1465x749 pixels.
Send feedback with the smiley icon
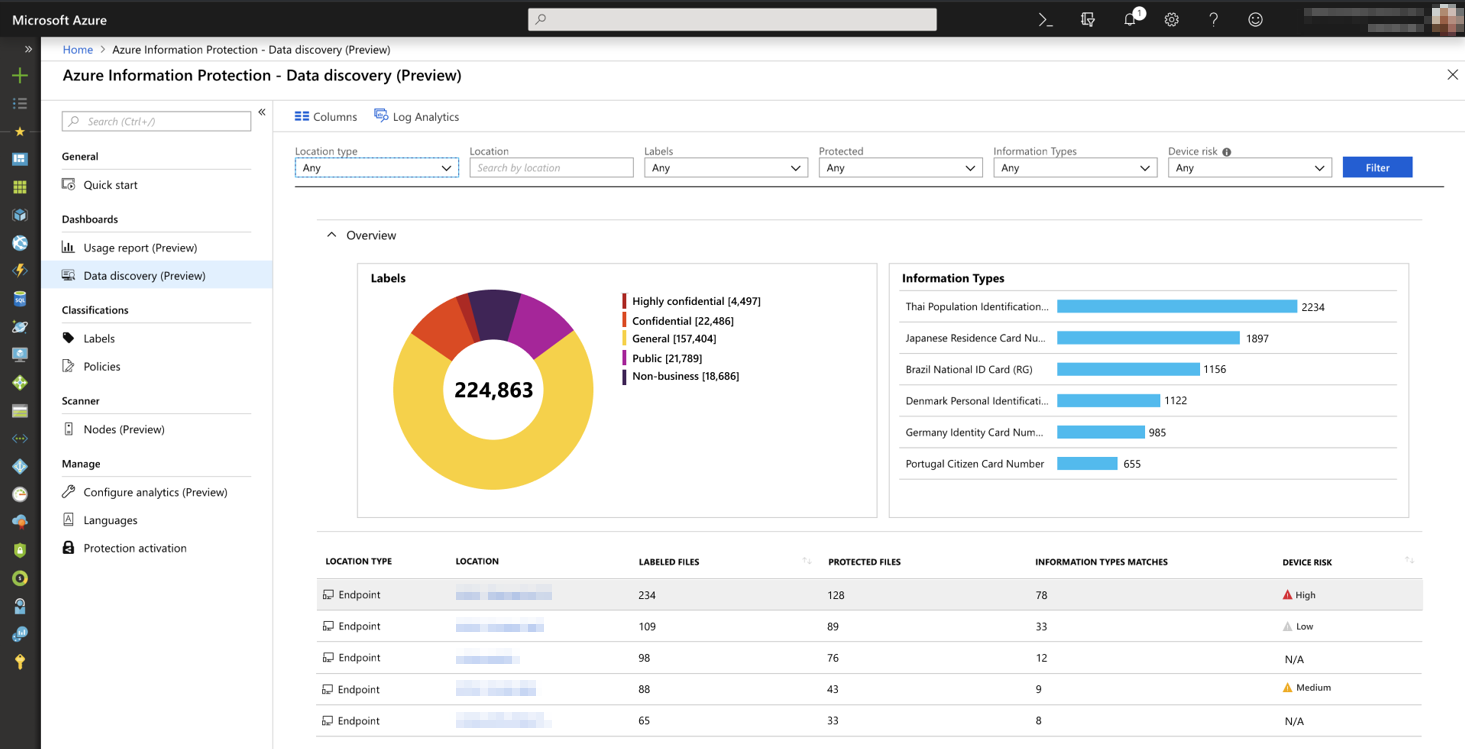tap(1255, 19)
